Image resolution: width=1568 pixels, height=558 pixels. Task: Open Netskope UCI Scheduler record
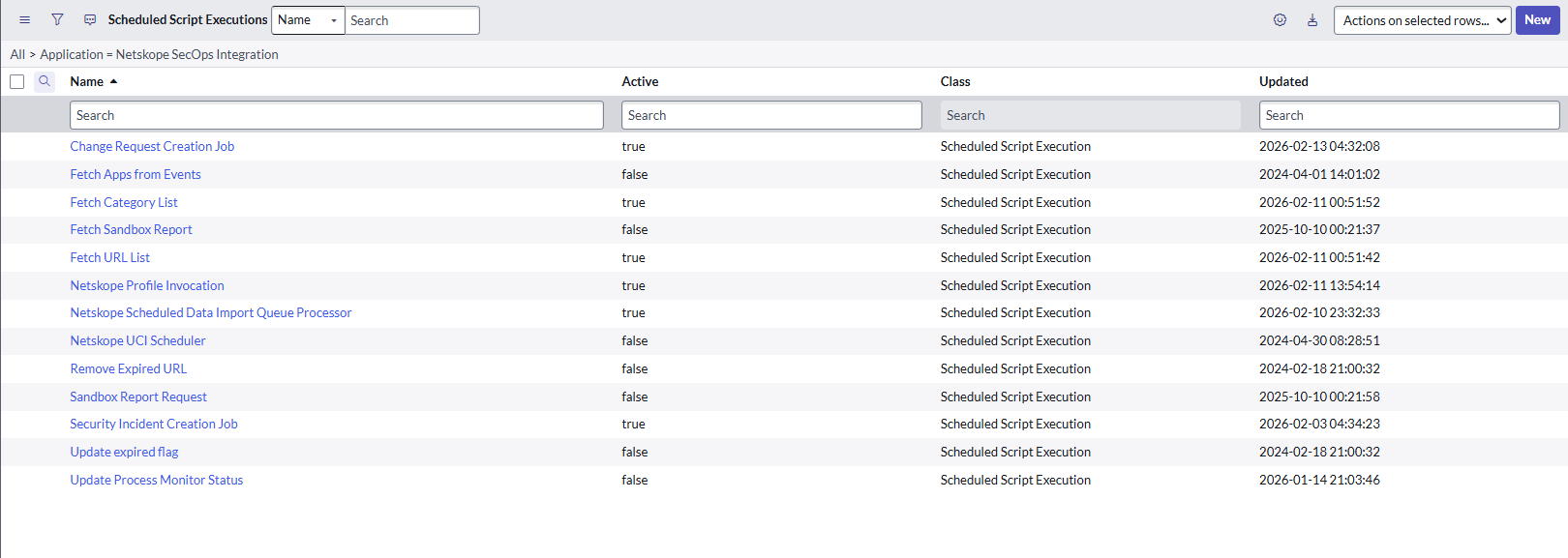click(x=137, y=340)
